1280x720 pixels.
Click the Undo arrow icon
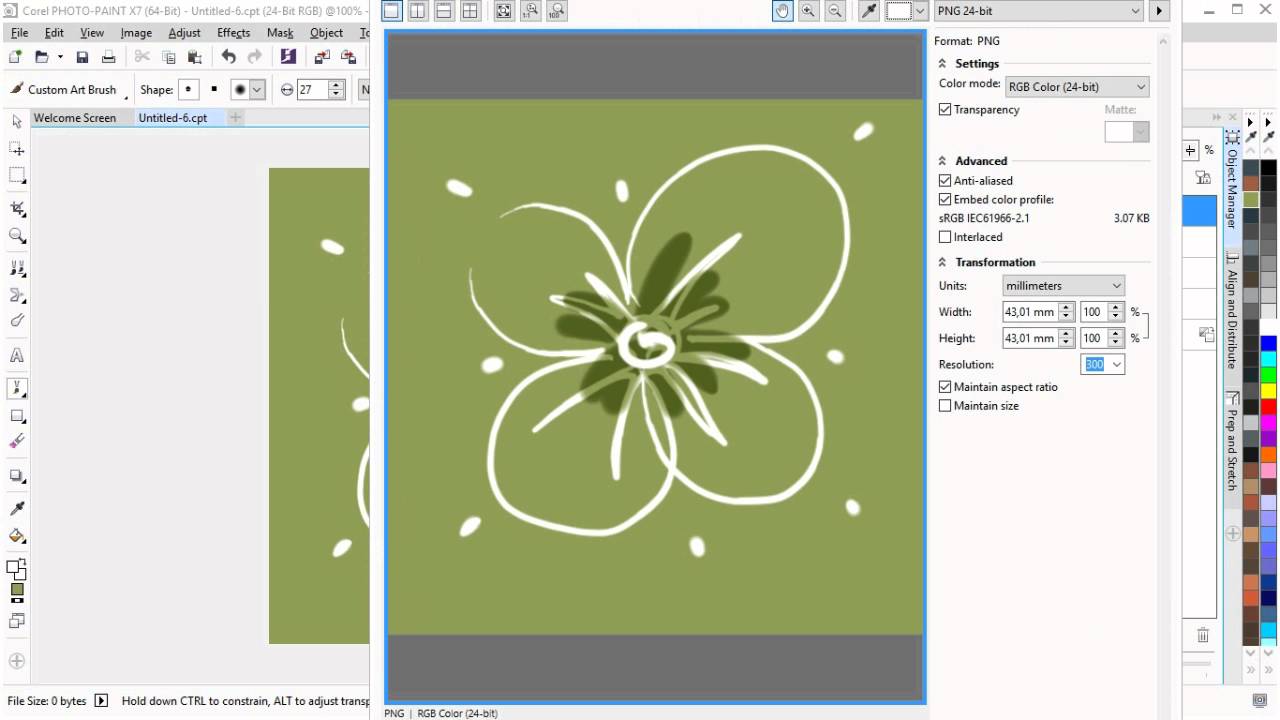point(229,57)
